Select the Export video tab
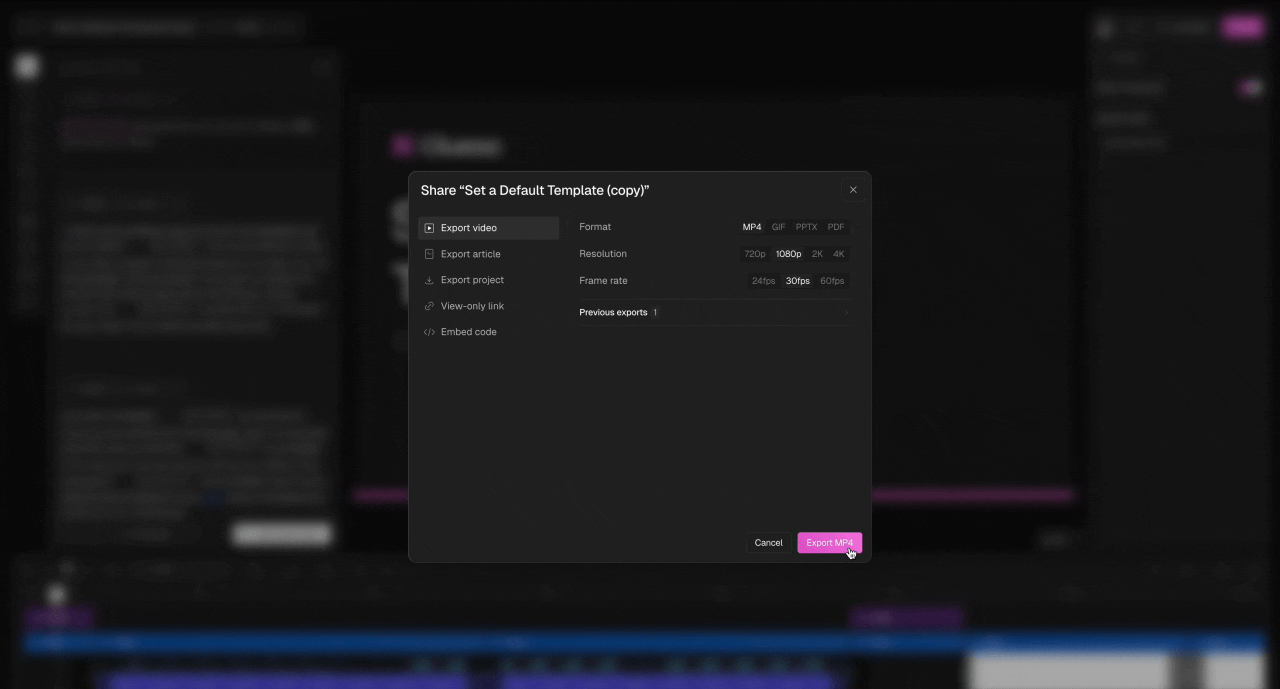 pos(488,228)
